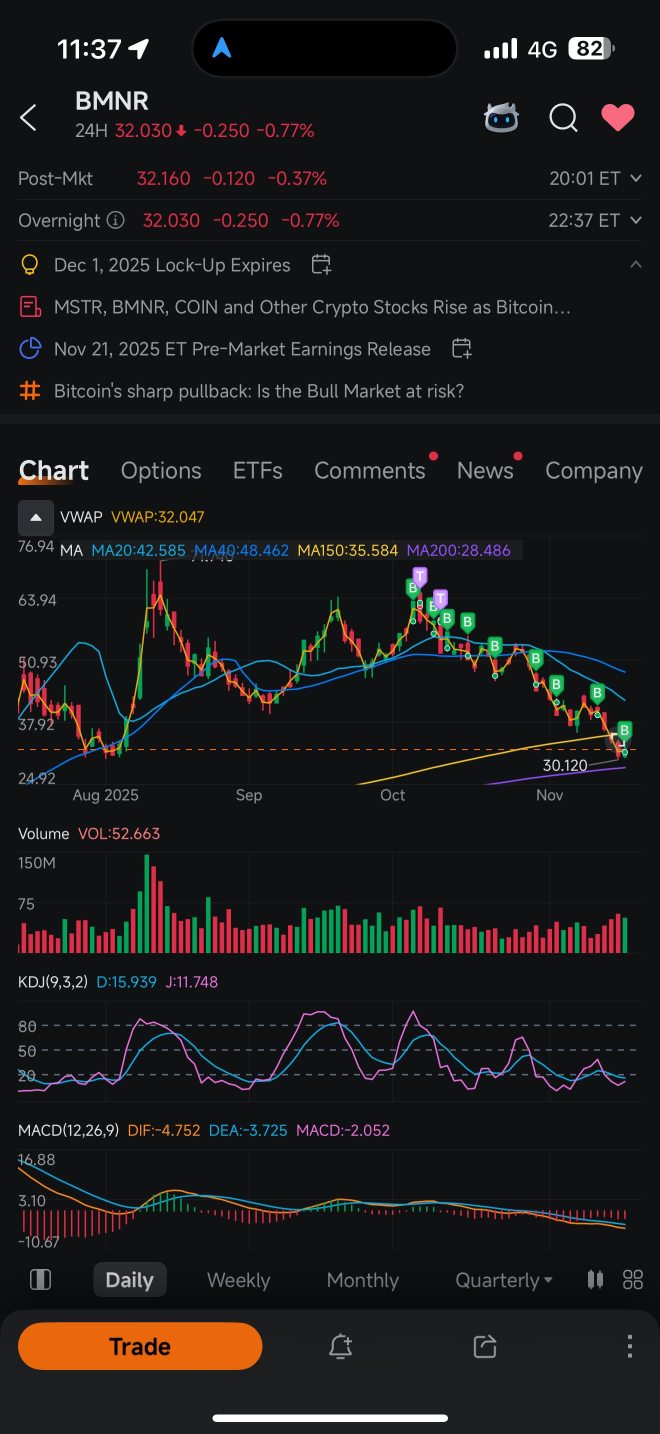660x1434 pixels.
Task: Switch to the candlestick chart type icon
Action: pyautogui.click(x=595, y=1280)
